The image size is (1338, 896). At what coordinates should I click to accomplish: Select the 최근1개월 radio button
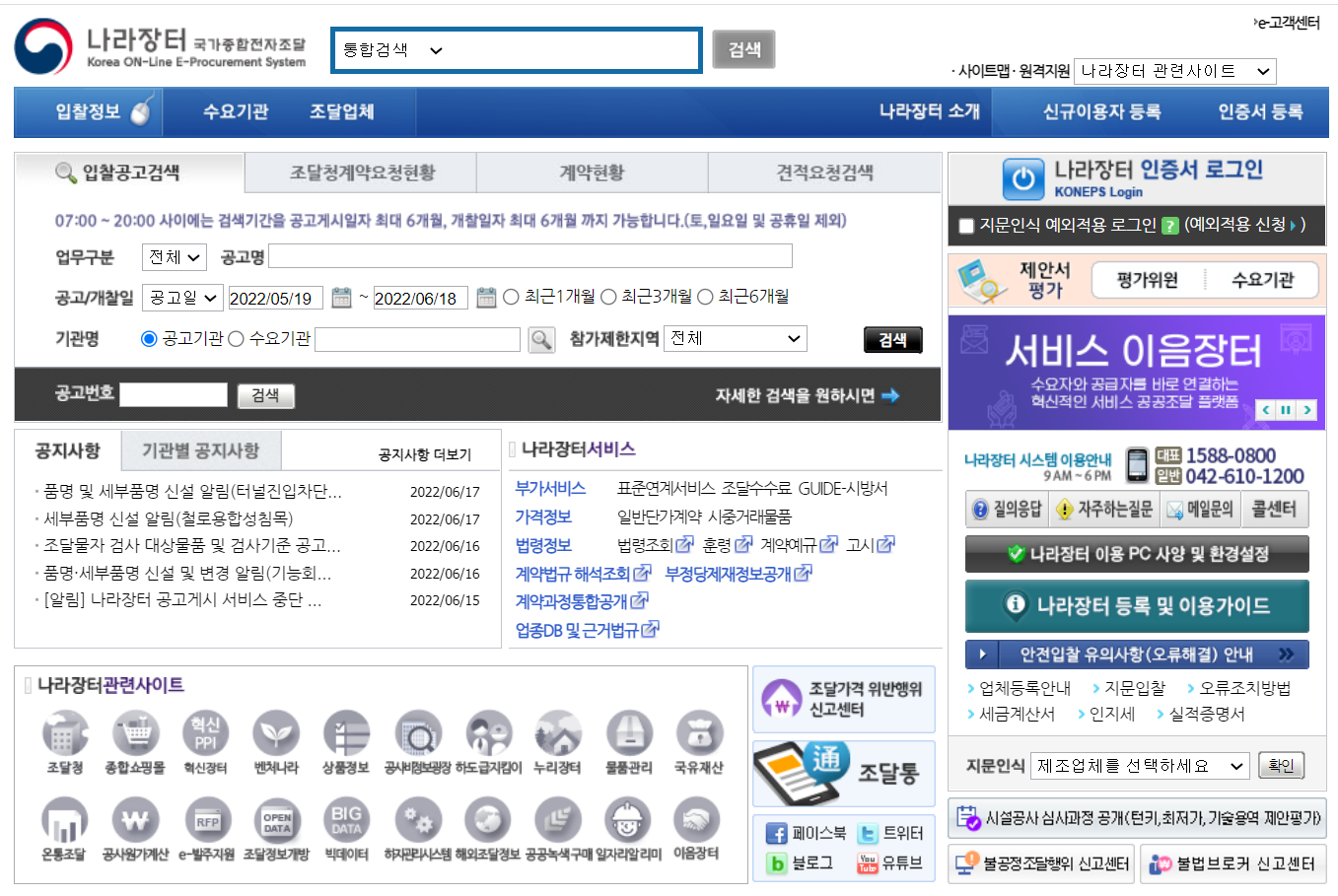pyautogui.click(x=511, y=297)
